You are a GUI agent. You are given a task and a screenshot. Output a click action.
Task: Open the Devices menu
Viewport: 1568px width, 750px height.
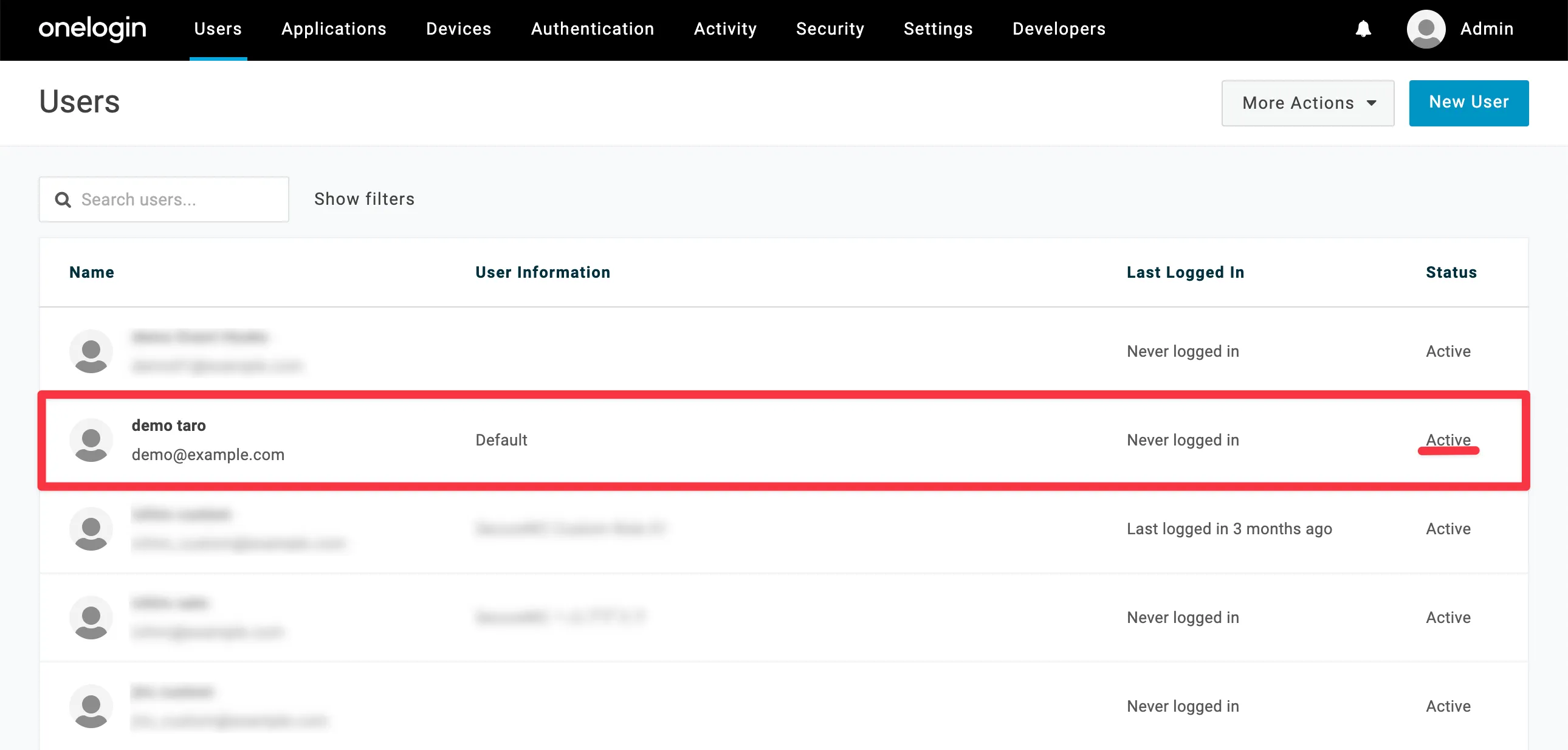[x=458, y=29]
